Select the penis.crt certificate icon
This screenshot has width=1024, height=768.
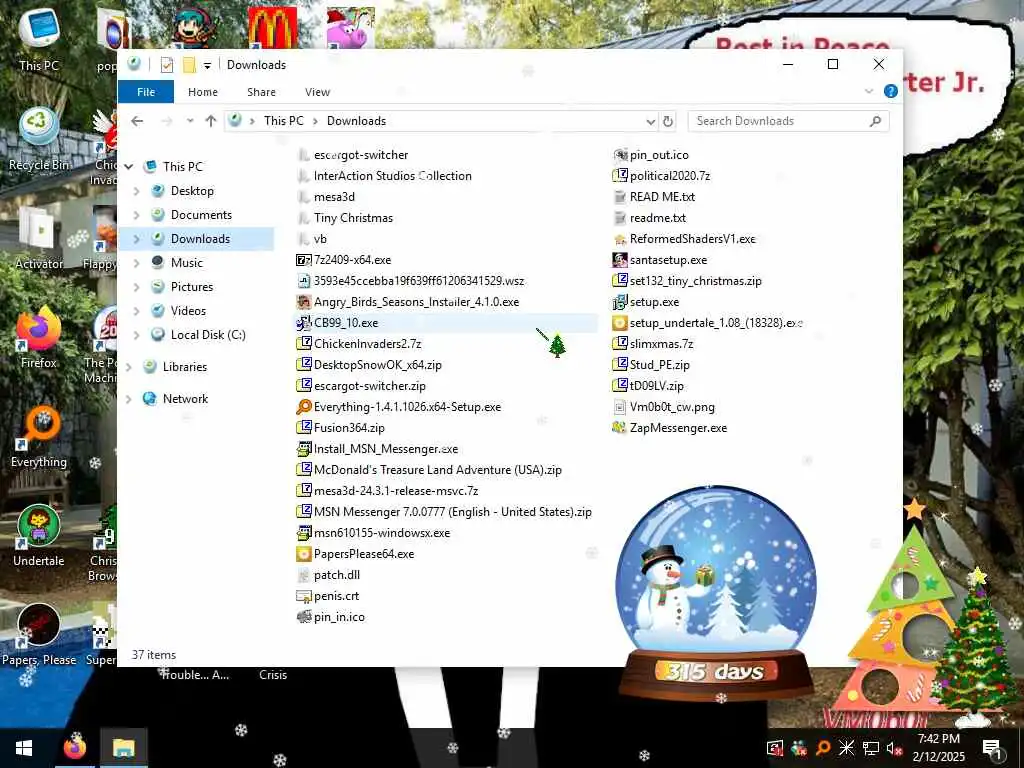point(304,596)
